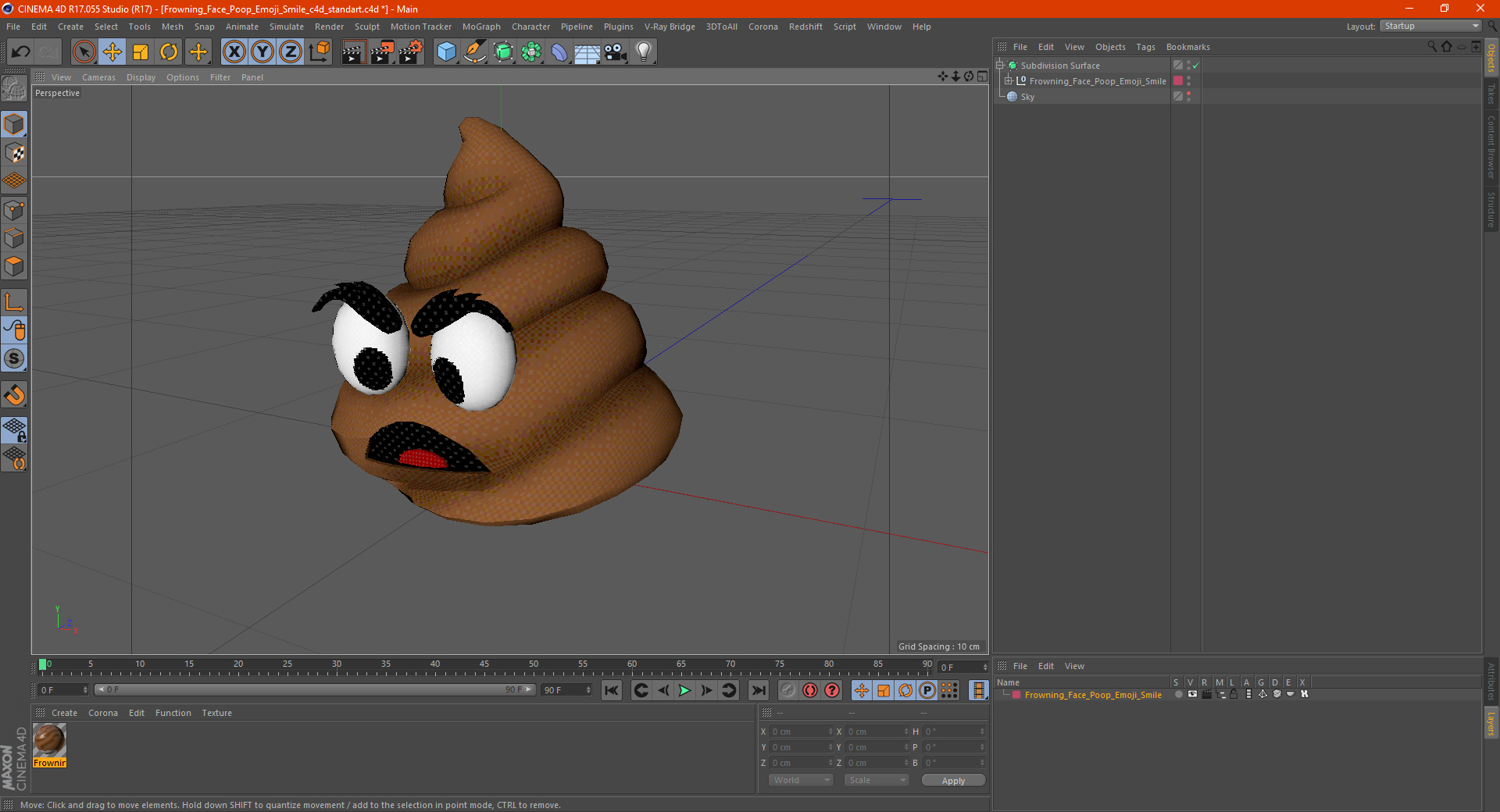The width and height of the screenshot is (1500, 812).
Task: Activate the Move tool in top toolbar
Action: coord(112,52)
